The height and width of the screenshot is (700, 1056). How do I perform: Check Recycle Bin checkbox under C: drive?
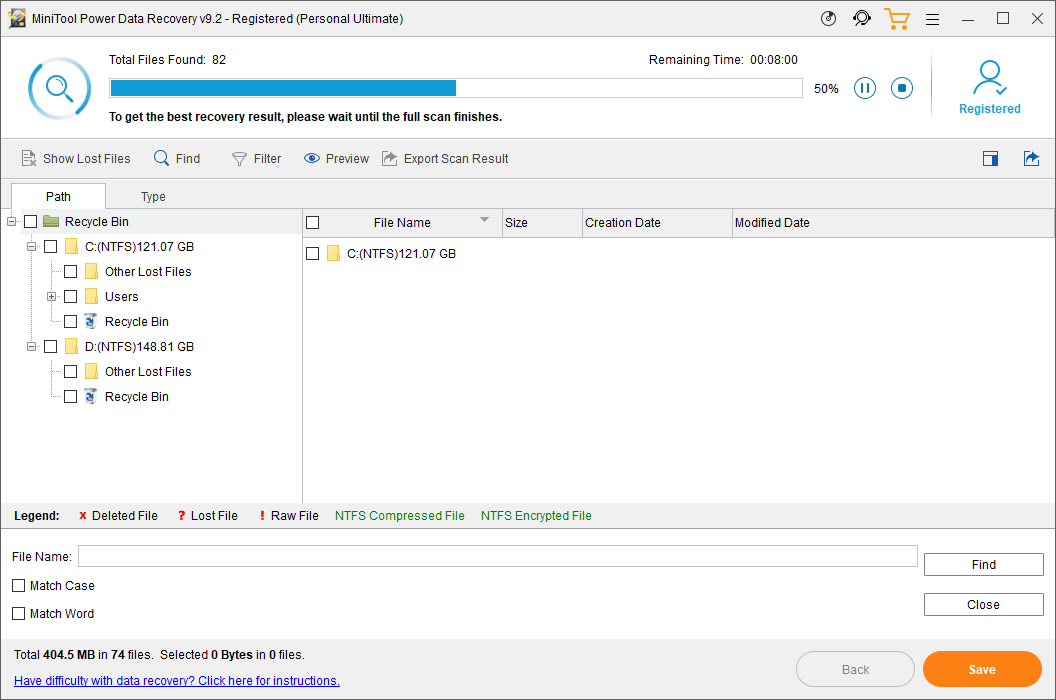[70, 321]
